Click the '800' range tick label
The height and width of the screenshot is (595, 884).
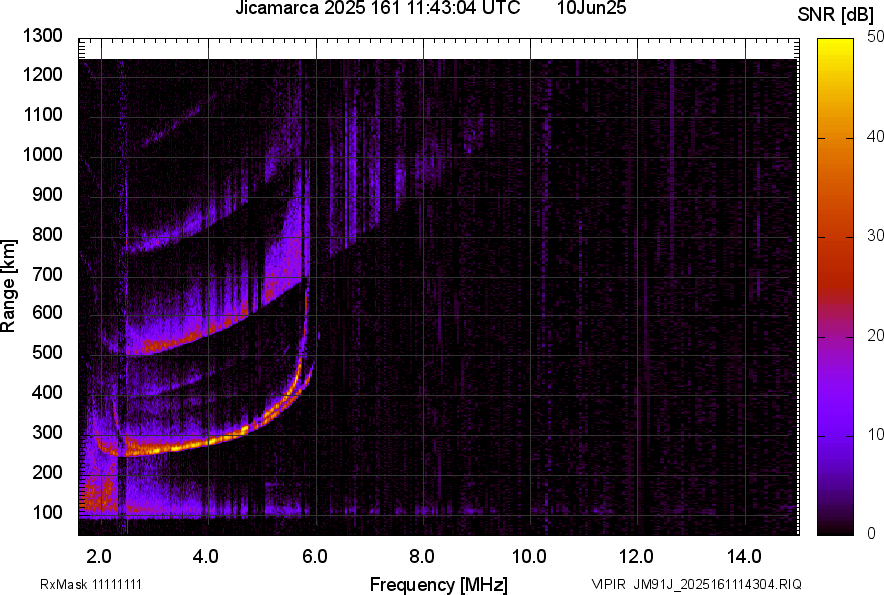coord(47,233)
